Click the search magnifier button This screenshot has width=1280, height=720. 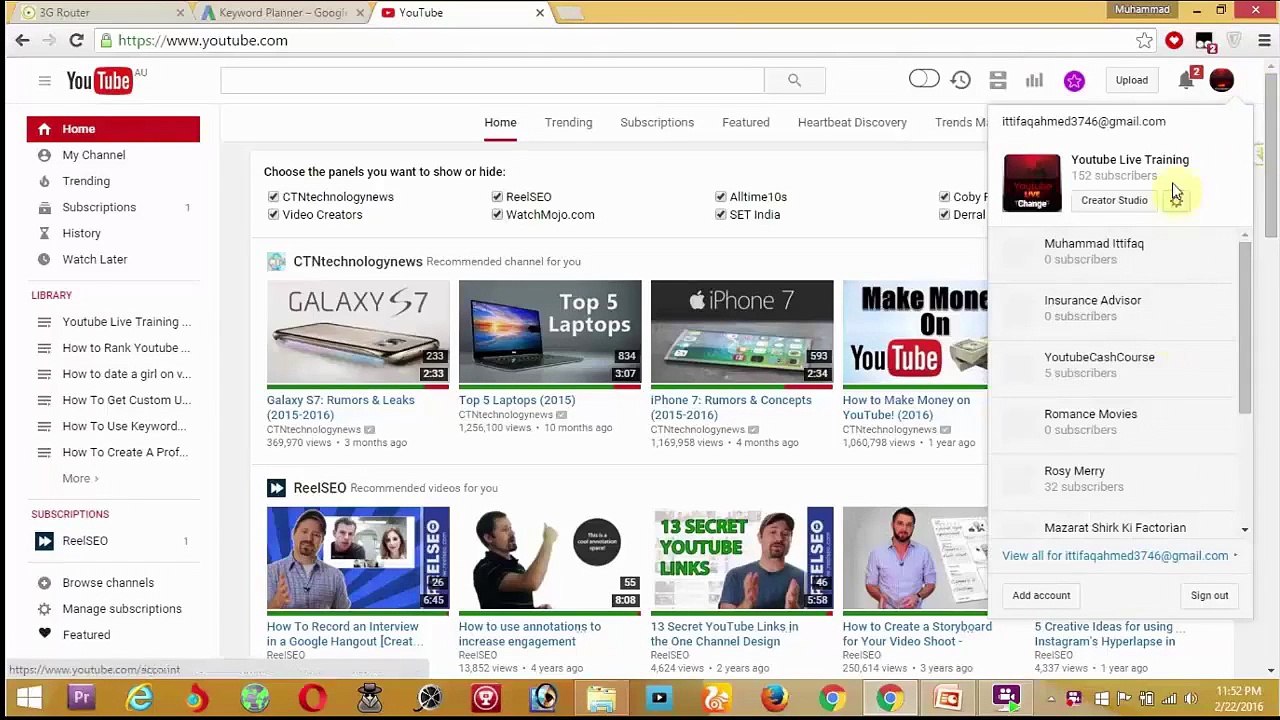[x=794, y=80]
